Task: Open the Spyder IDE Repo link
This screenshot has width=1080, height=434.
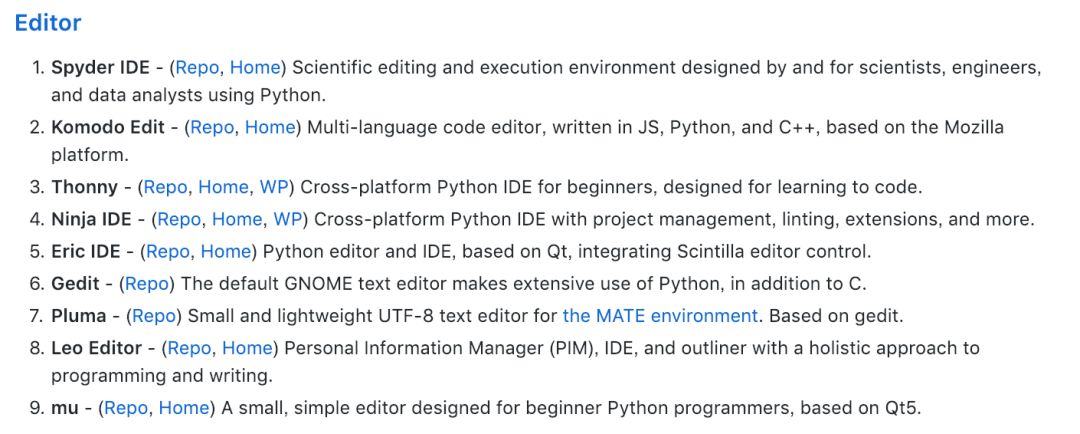Action: click(x=197, y=68)
